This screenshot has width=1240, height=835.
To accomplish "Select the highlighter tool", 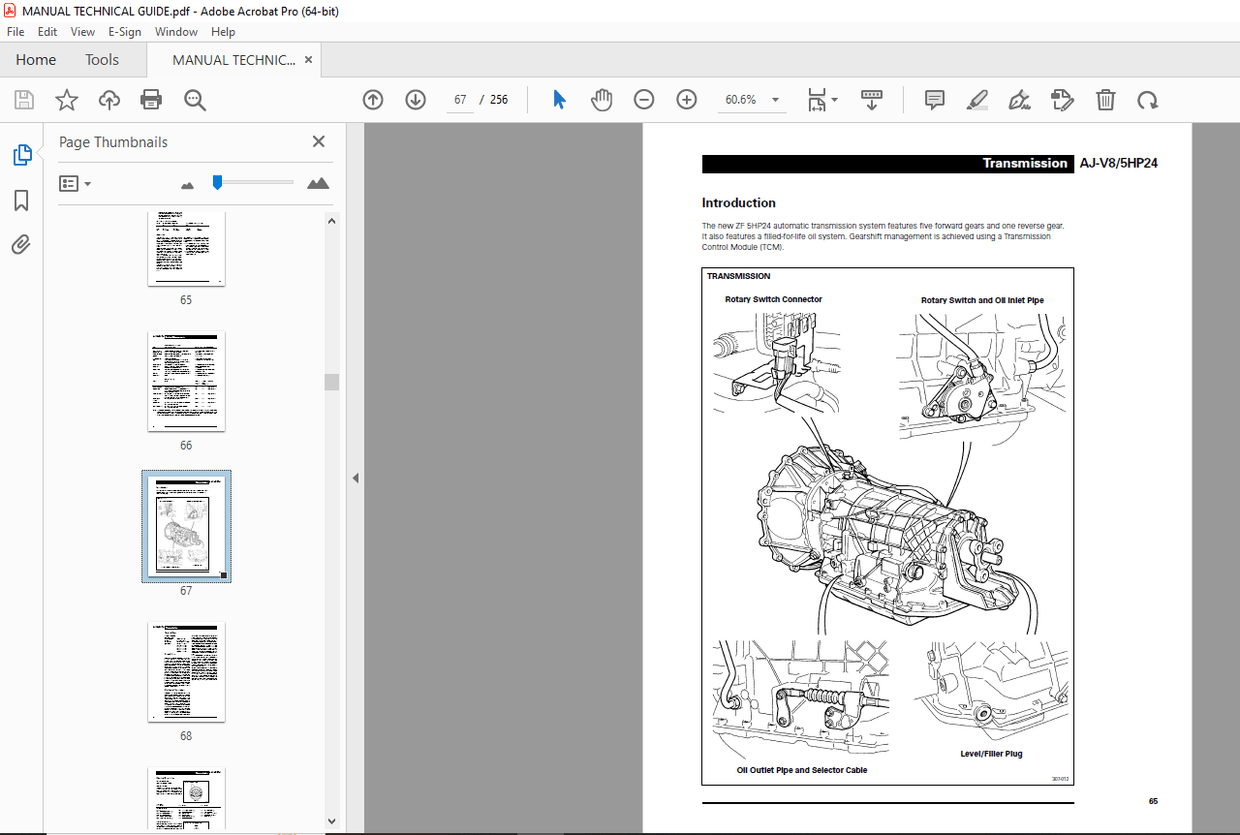I will coord(977,99).
